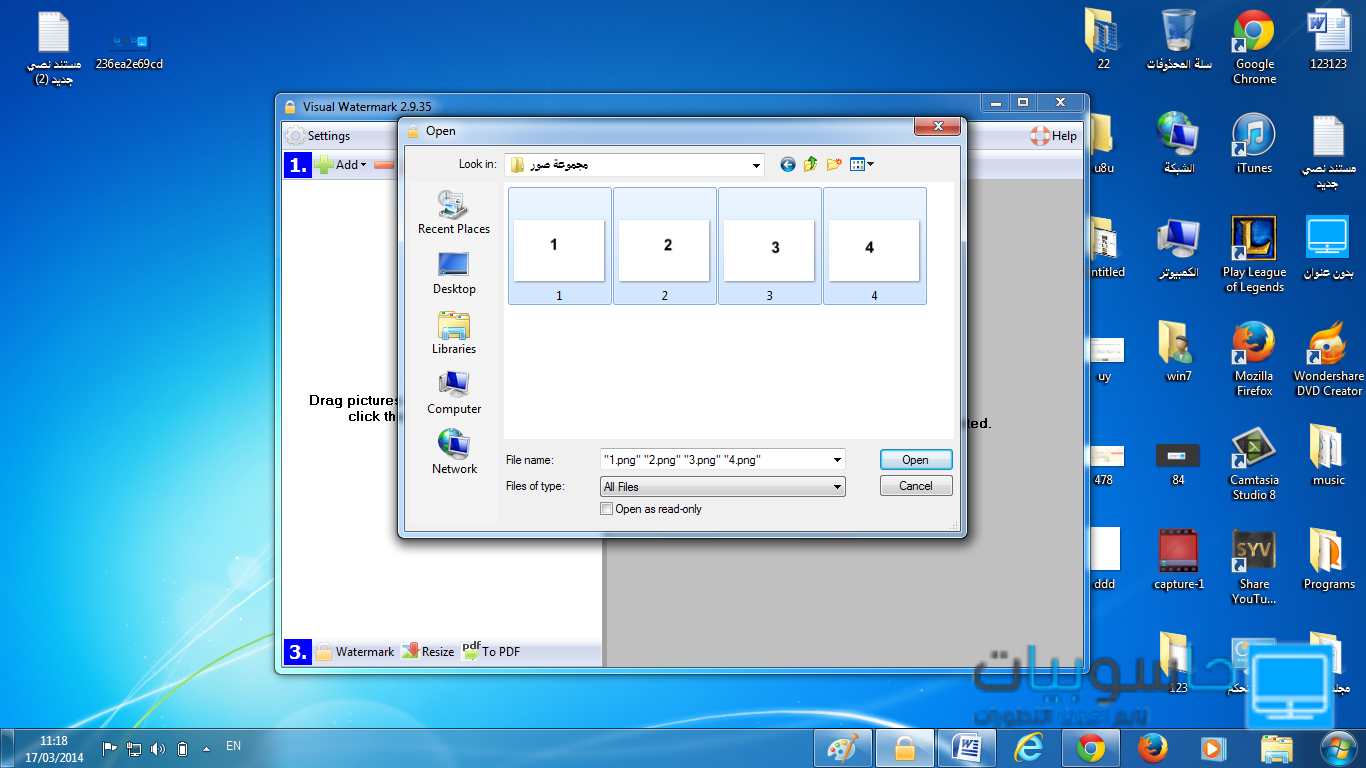
Task: Click the Watermark button at the bottom
Action: 355,652
